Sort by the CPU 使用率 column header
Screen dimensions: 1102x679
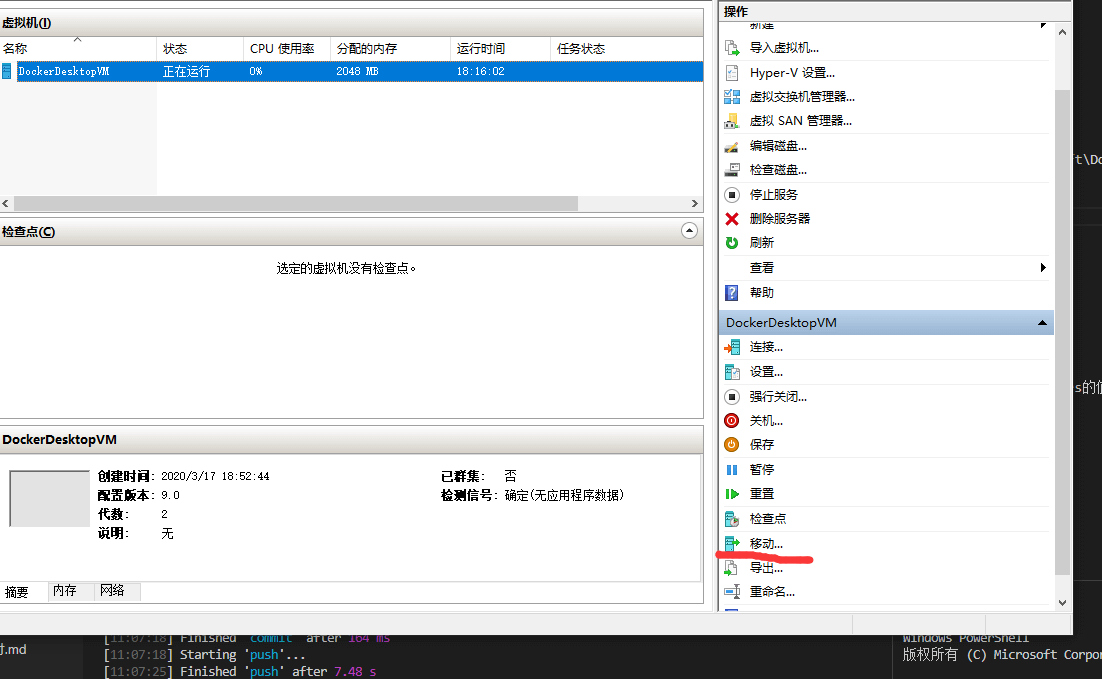pos(282,48)
